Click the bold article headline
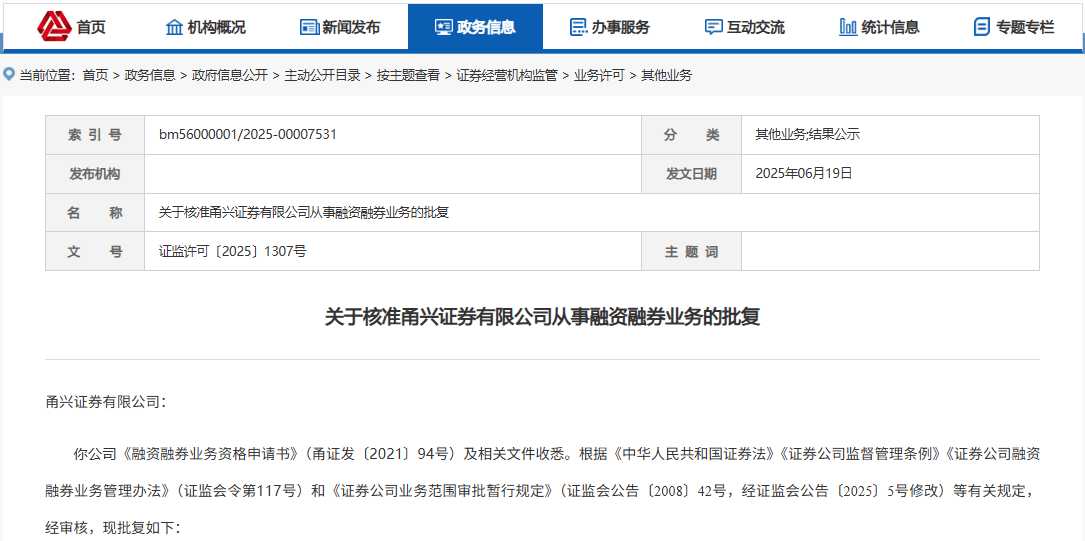This screenshot has height=541, width=1085. pos(542,317)
